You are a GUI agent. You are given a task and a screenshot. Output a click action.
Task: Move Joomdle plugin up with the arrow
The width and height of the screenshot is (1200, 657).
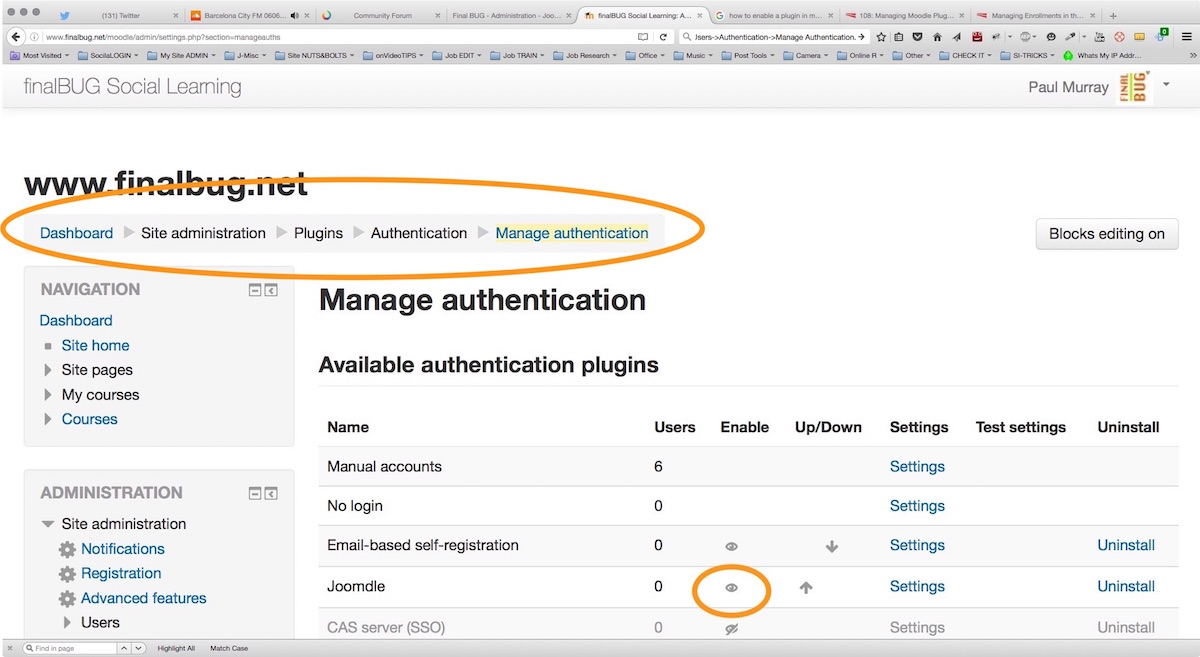tap(806, 588)
